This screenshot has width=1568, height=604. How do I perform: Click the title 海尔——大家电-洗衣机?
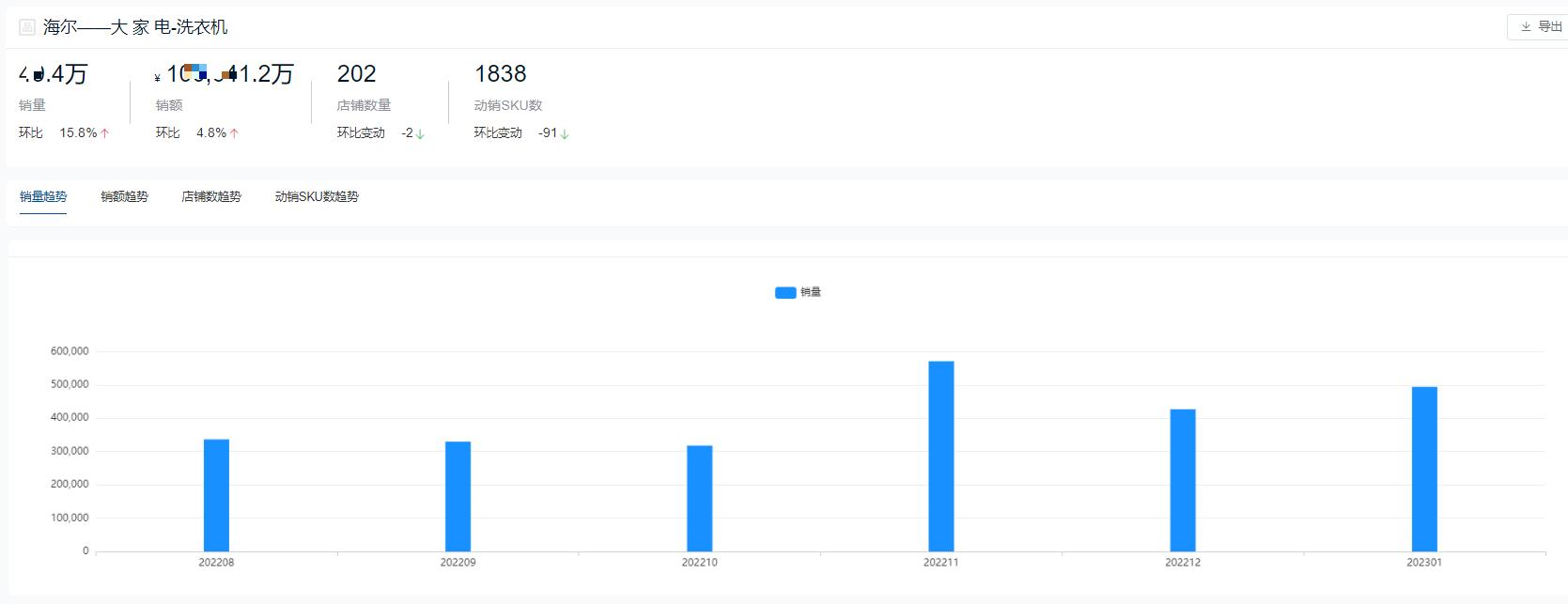[135, 27]
